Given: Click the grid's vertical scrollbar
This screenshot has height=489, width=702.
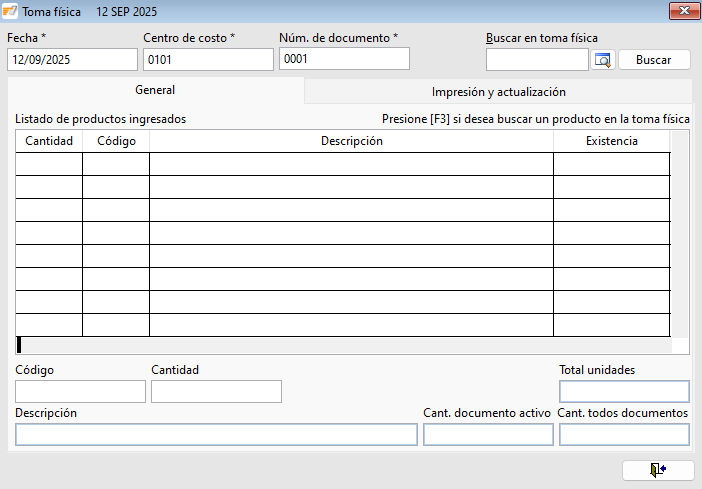Looking at the screenshot, I should click(x=679, y=235).
